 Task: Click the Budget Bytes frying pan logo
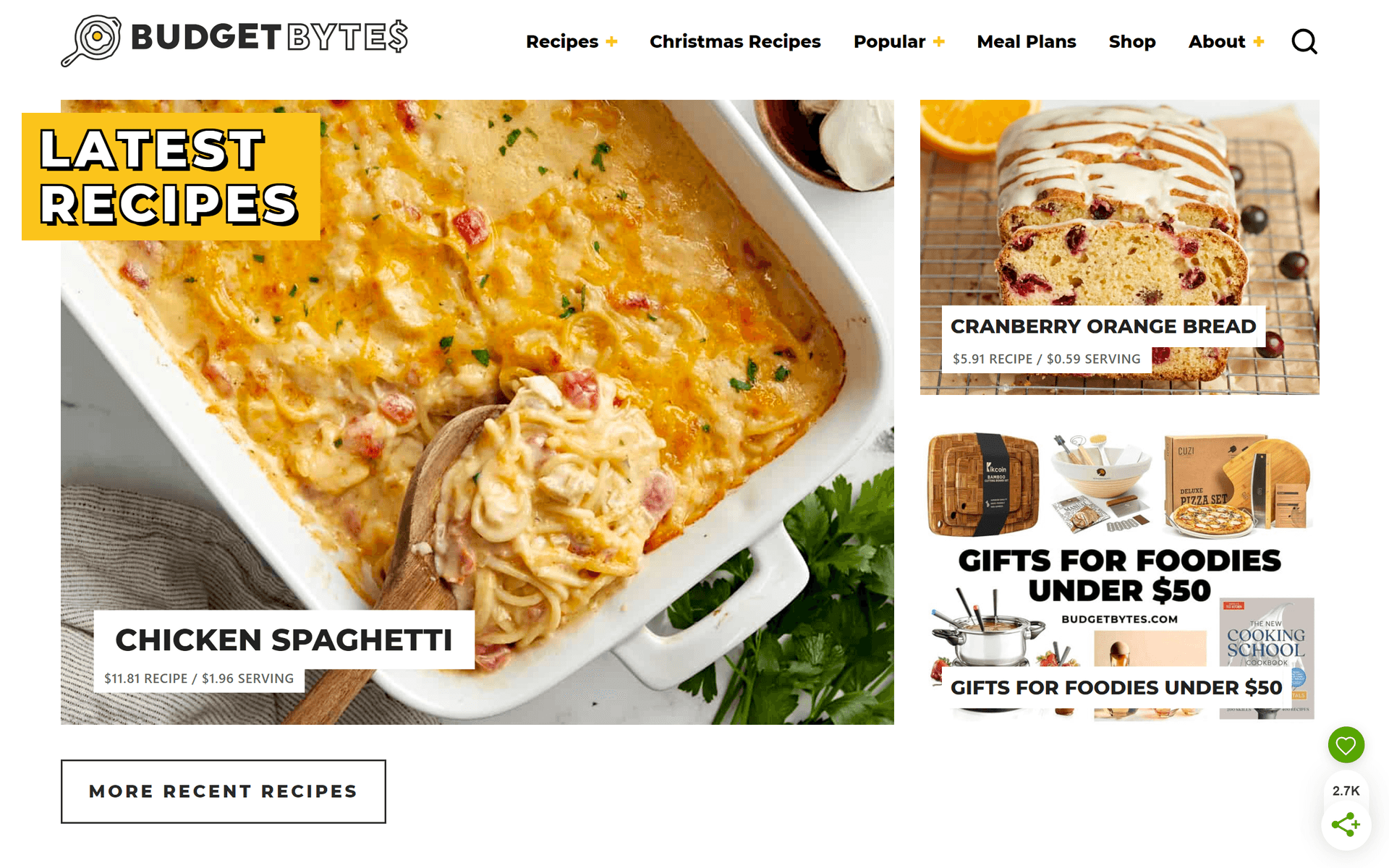[91, 40]
